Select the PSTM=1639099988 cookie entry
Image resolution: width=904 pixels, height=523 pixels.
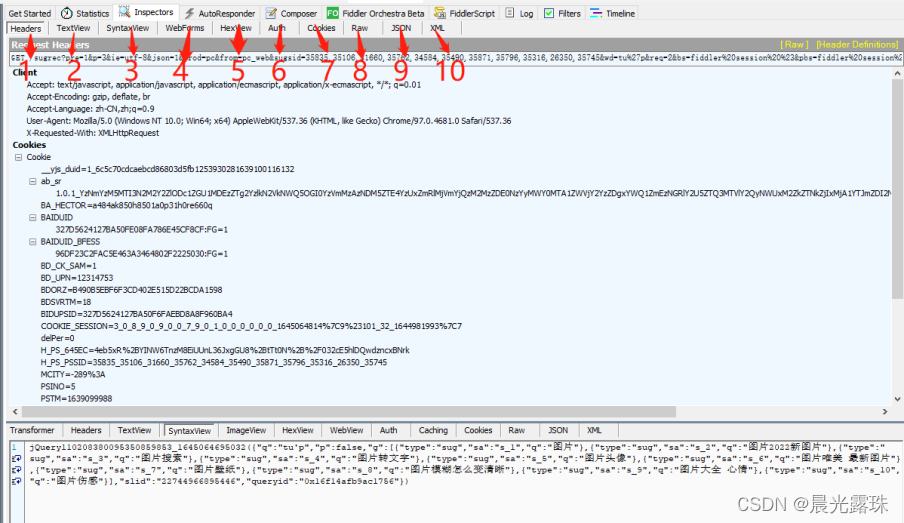click(76, 399)
